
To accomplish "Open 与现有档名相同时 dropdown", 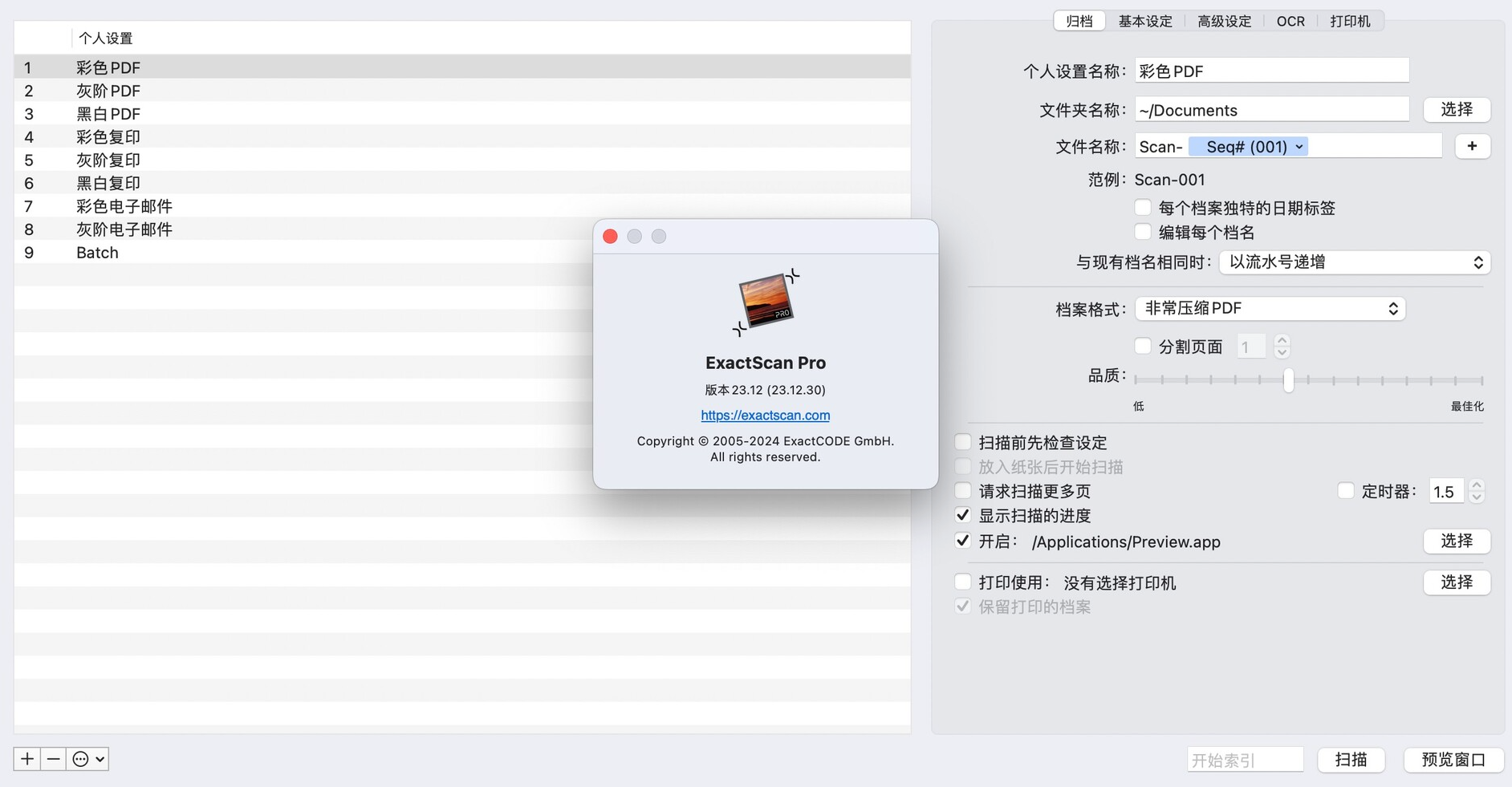I will coord(1355,262).
